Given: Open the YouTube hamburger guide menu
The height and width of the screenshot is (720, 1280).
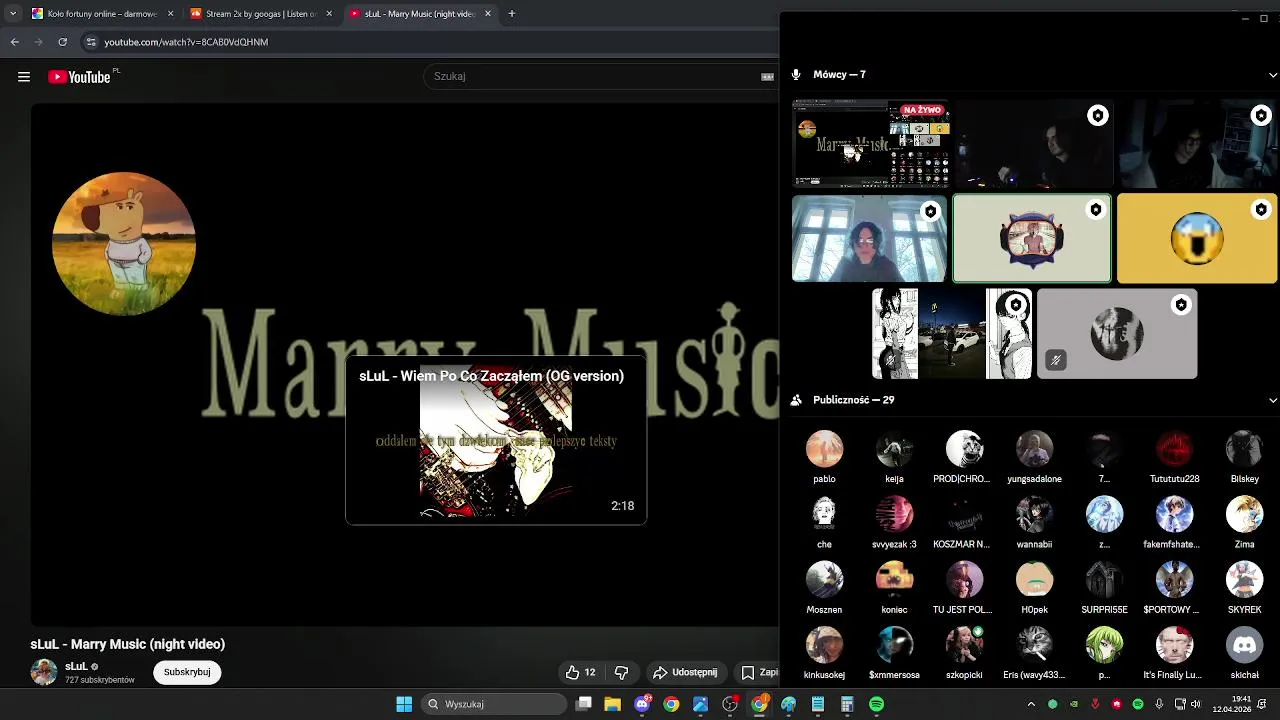Looking at the screenshot, I should (x=24, y=77).
